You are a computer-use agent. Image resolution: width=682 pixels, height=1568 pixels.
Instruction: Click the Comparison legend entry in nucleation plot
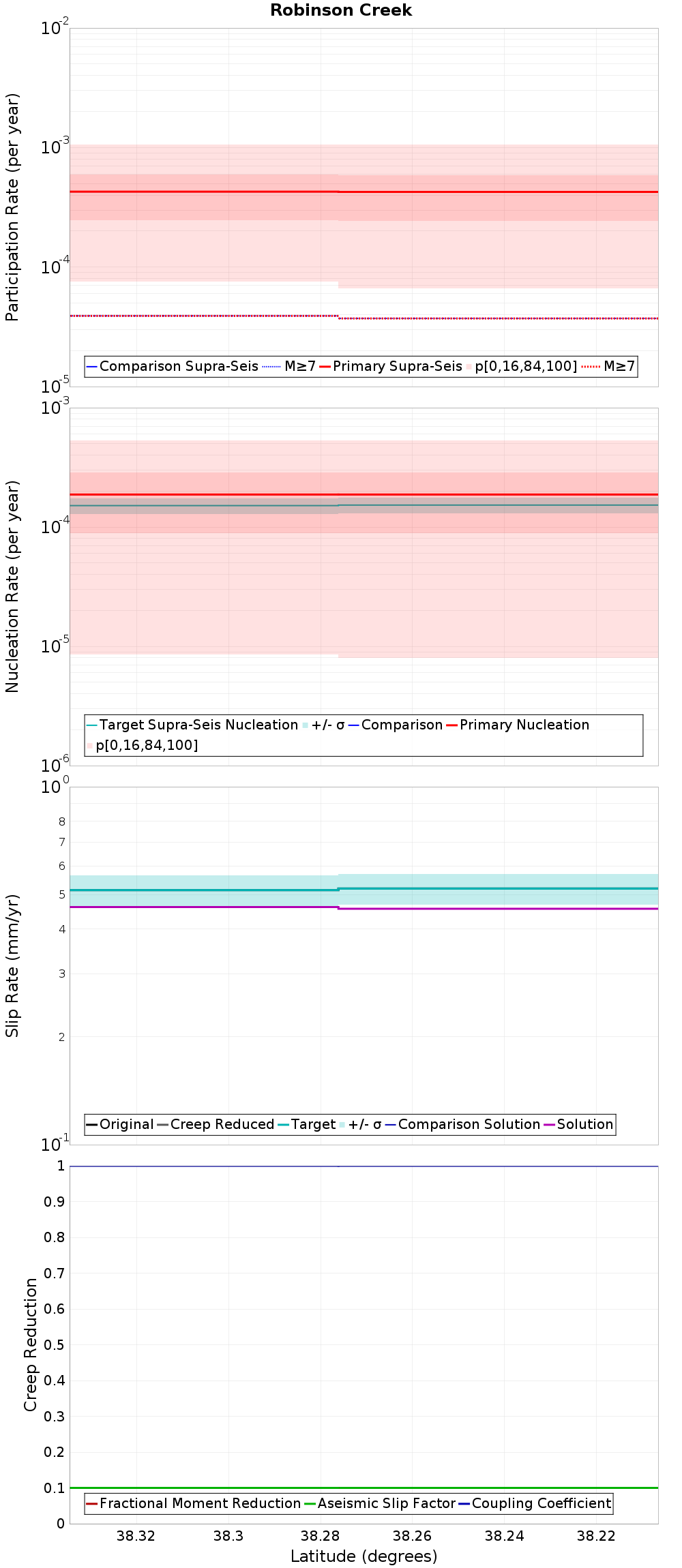tap(396, 725)
